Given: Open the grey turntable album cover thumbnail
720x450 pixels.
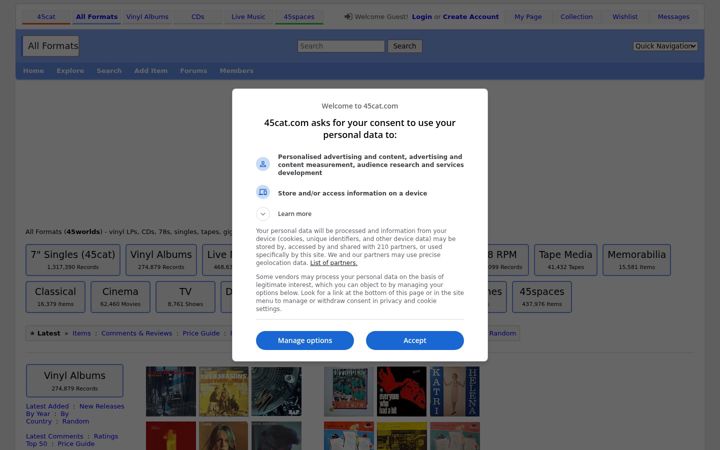Looking at the screenshot, I should point(276,391).
